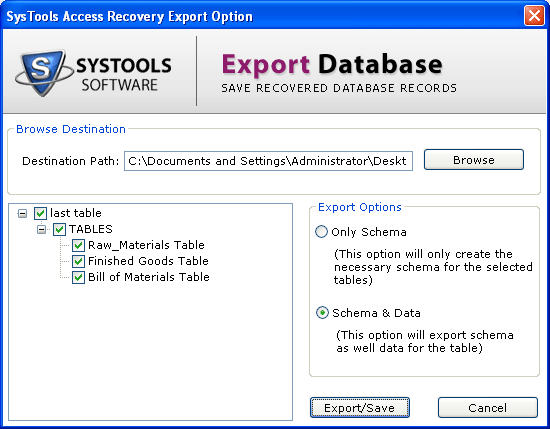Collapse the TABLES tree node
The width and height of the screenshot is (550, 429).
tap(41, 229)
